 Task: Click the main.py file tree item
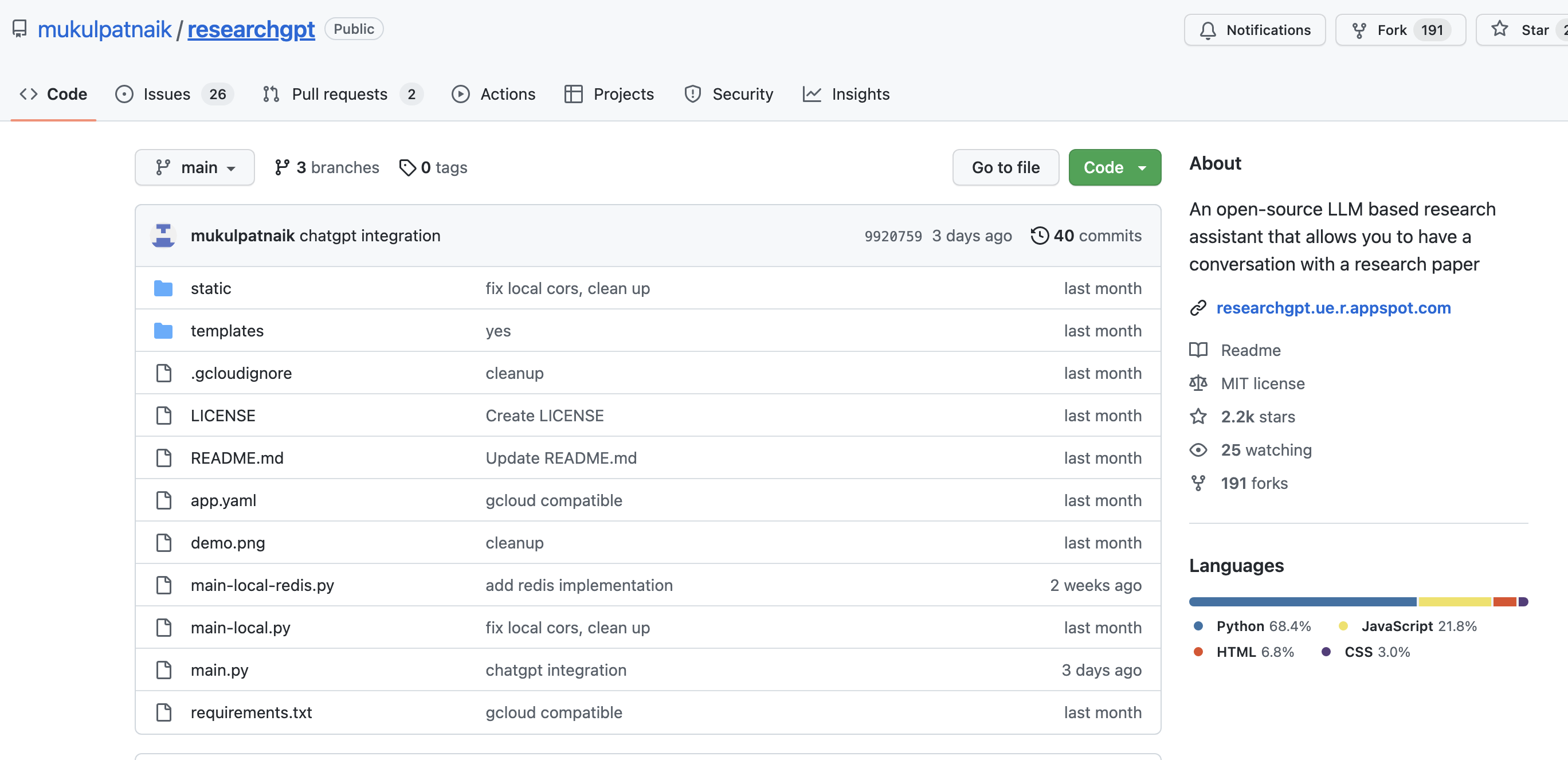(220, 669)
